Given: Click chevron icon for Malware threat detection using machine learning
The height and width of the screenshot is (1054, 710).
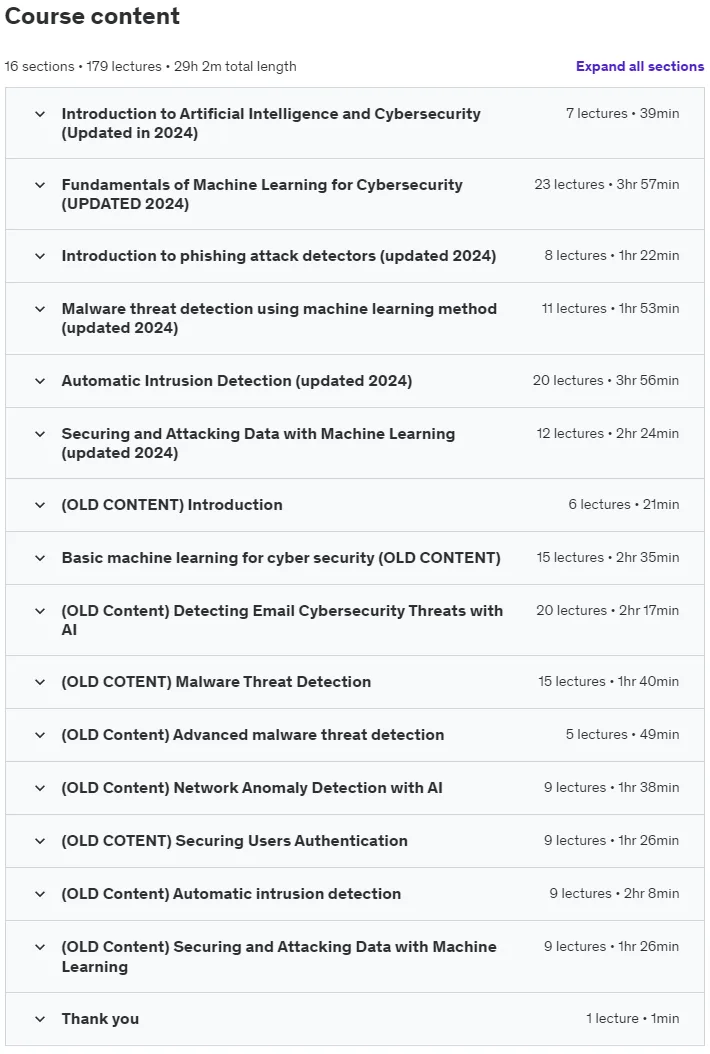Looking at the screenshot, I should 40,309.
